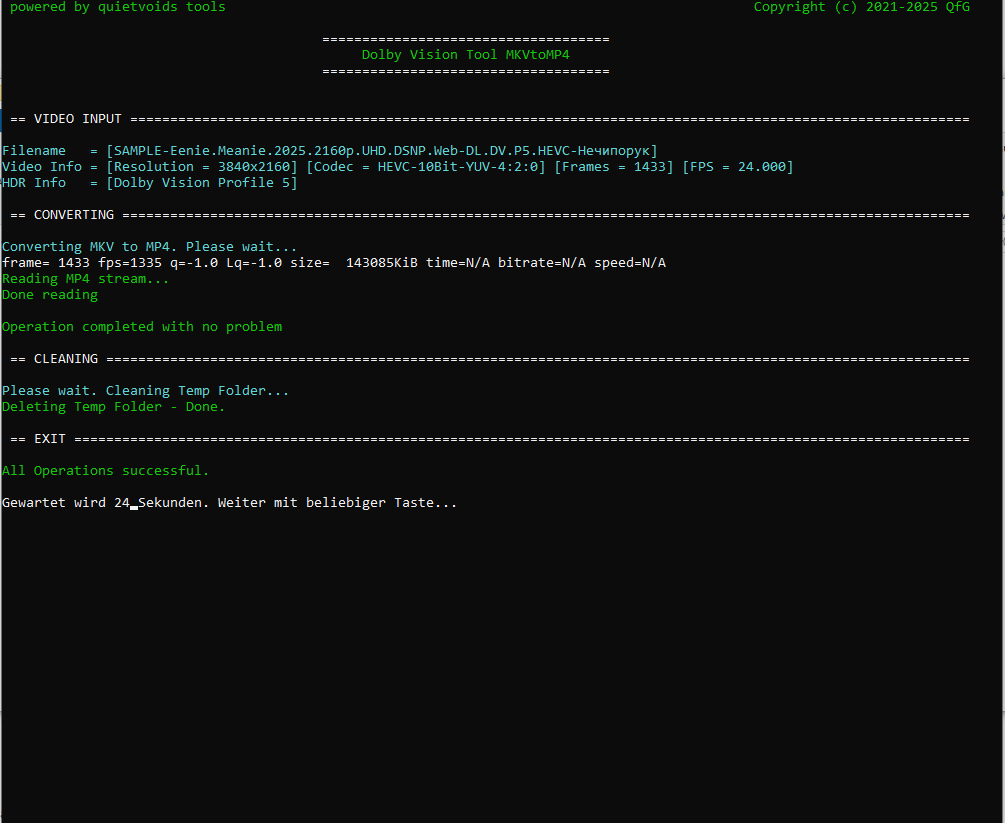Image resolution: width=1005 pixels, height=823 pixels.
Task: Click the VIDEO INPUT section header
Action: pos(78,119)
